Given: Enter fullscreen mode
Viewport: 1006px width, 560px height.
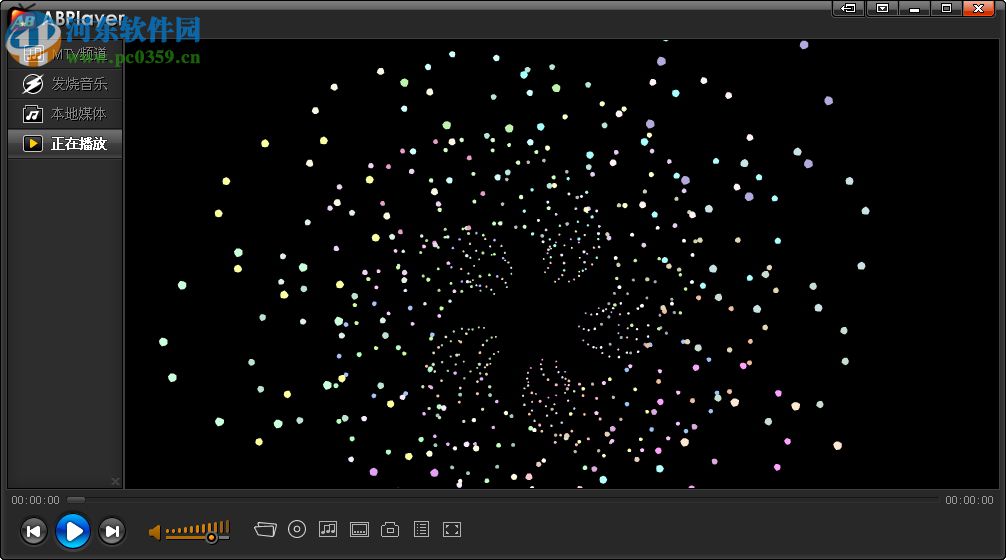Looking at the screenshot, I should click(452, 529).
